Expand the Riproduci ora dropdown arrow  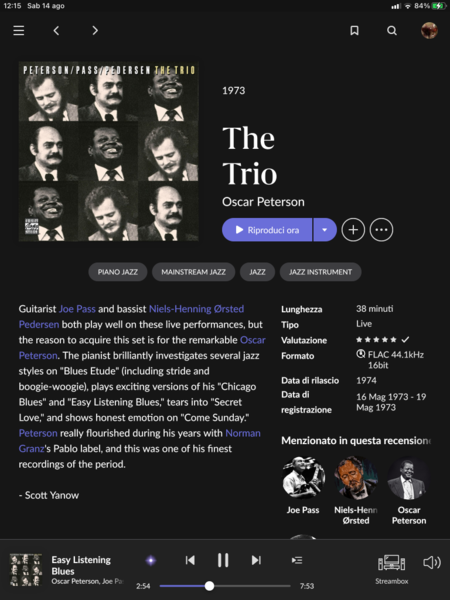click(x=325, y=230)
